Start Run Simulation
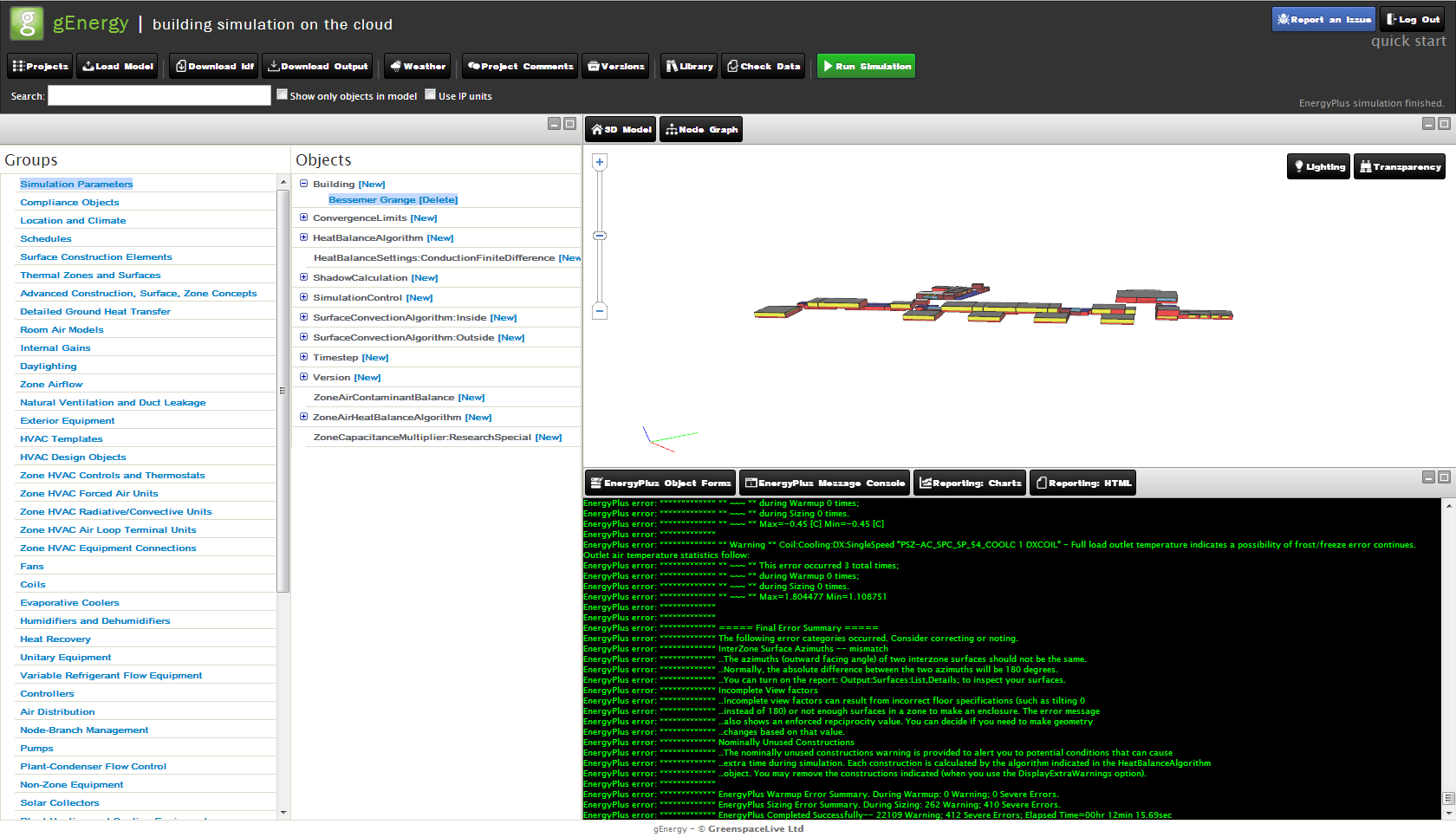This screenshot has height=837, width=1456. pyautogui.click(x=866, y=66)
